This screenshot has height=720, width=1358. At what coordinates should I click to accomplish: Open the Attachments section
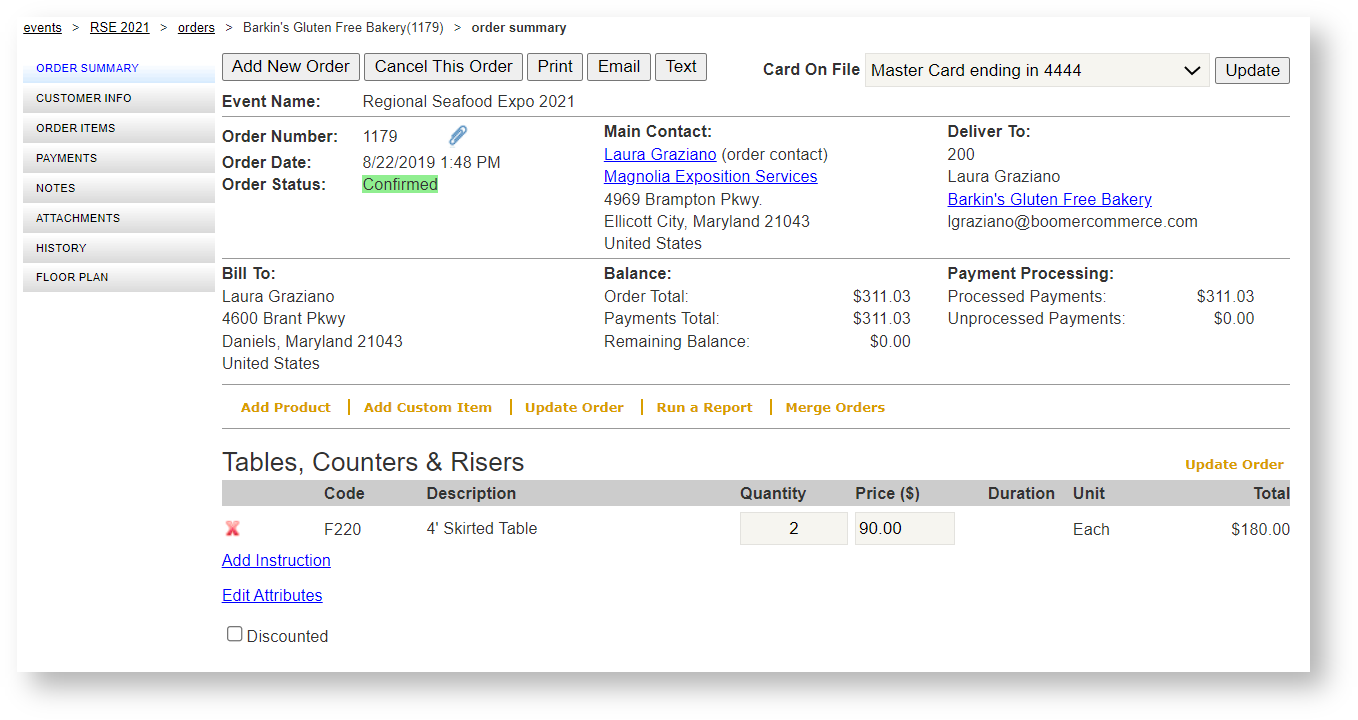pos(80,218)
